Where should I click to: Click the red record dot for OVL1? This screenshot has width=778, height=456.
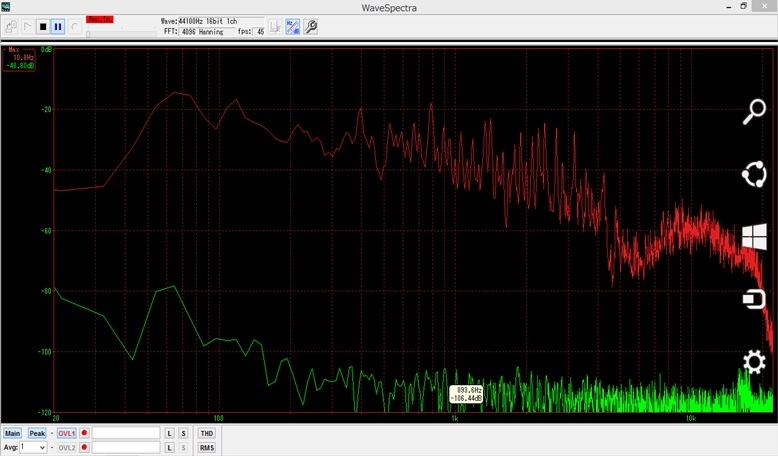84,433
